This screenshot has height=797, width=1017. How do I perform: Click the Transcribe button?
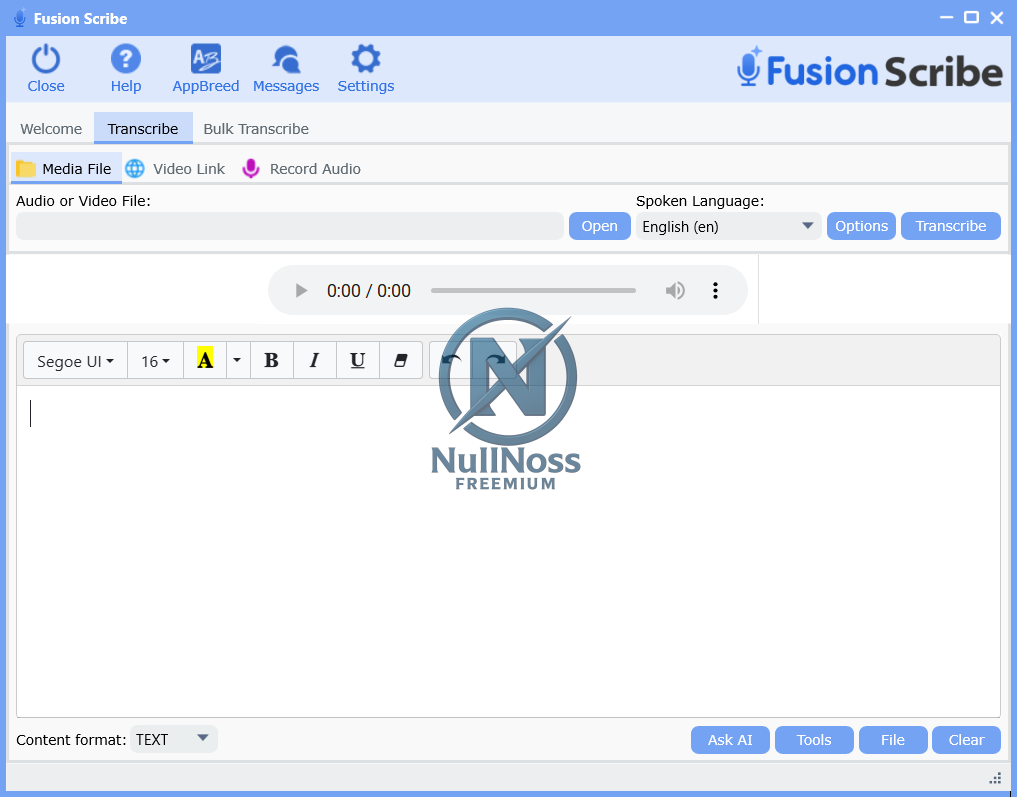click(x=950, y=226)
